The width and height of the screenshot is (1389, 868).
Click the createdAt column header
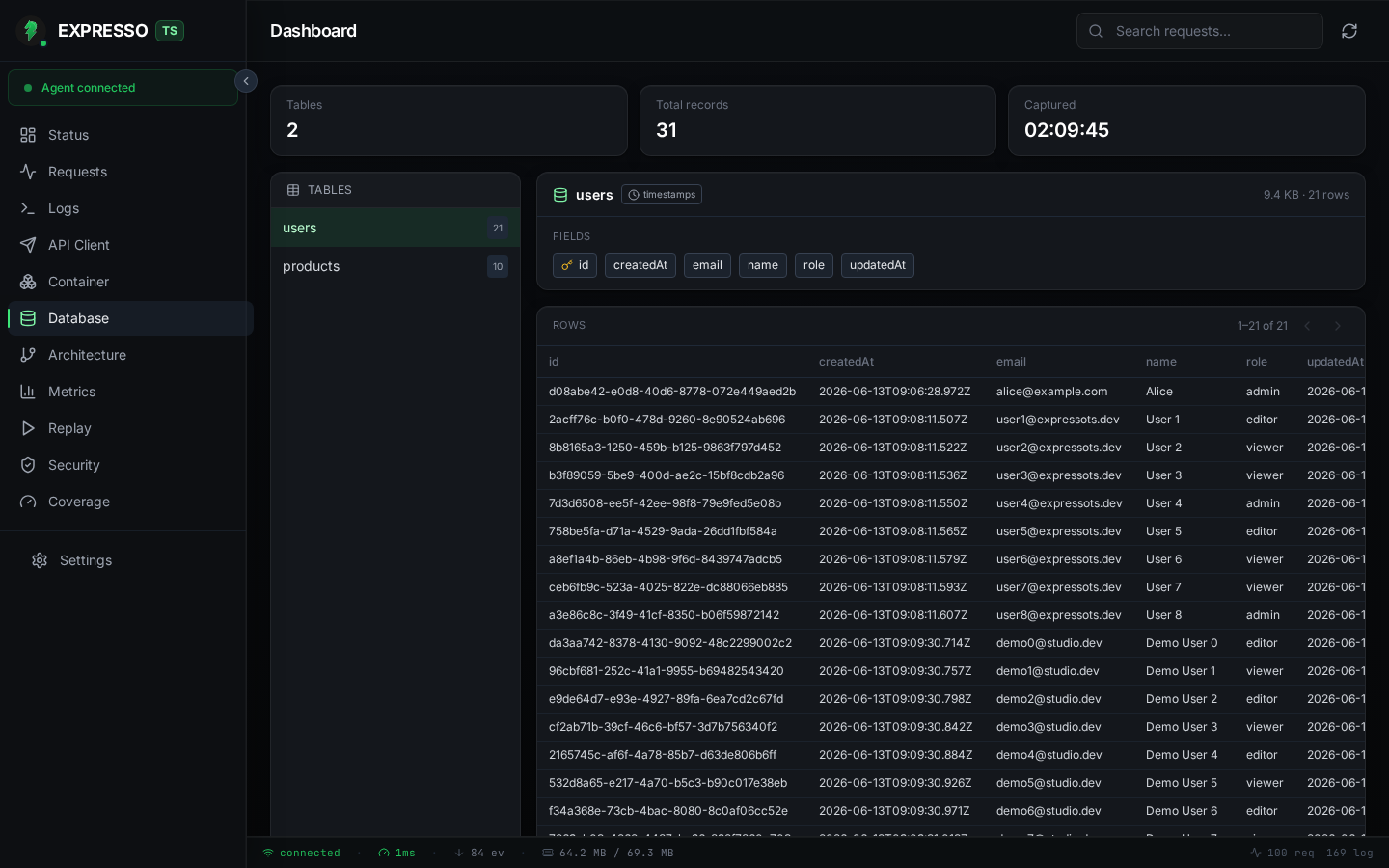pyautogui.click(x=846, y=362)
